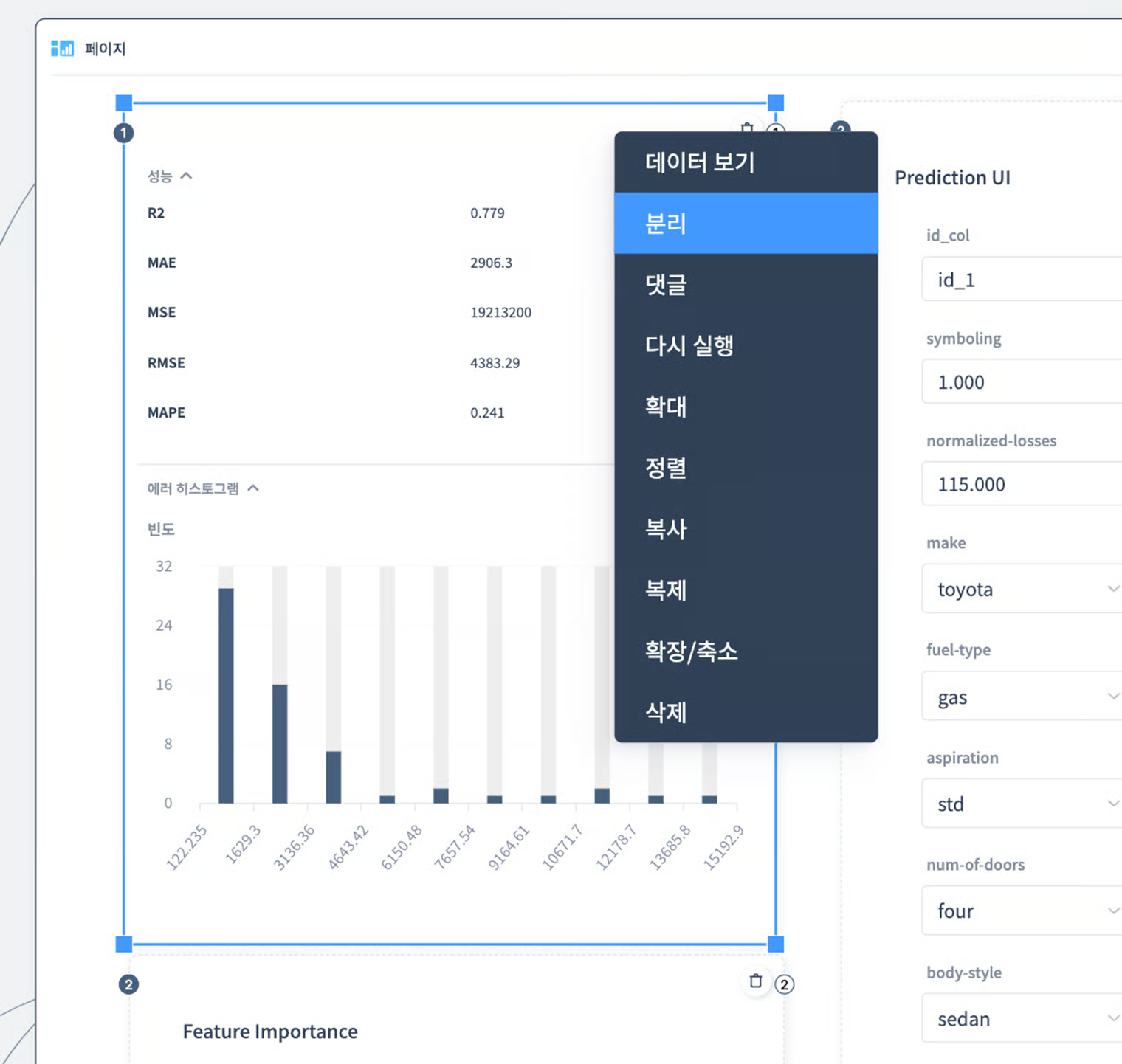This screenshot has width=1122, height=1064.
Task: Click the circled 2 badge near Feature Importance
Action: (x=129, y=984)
